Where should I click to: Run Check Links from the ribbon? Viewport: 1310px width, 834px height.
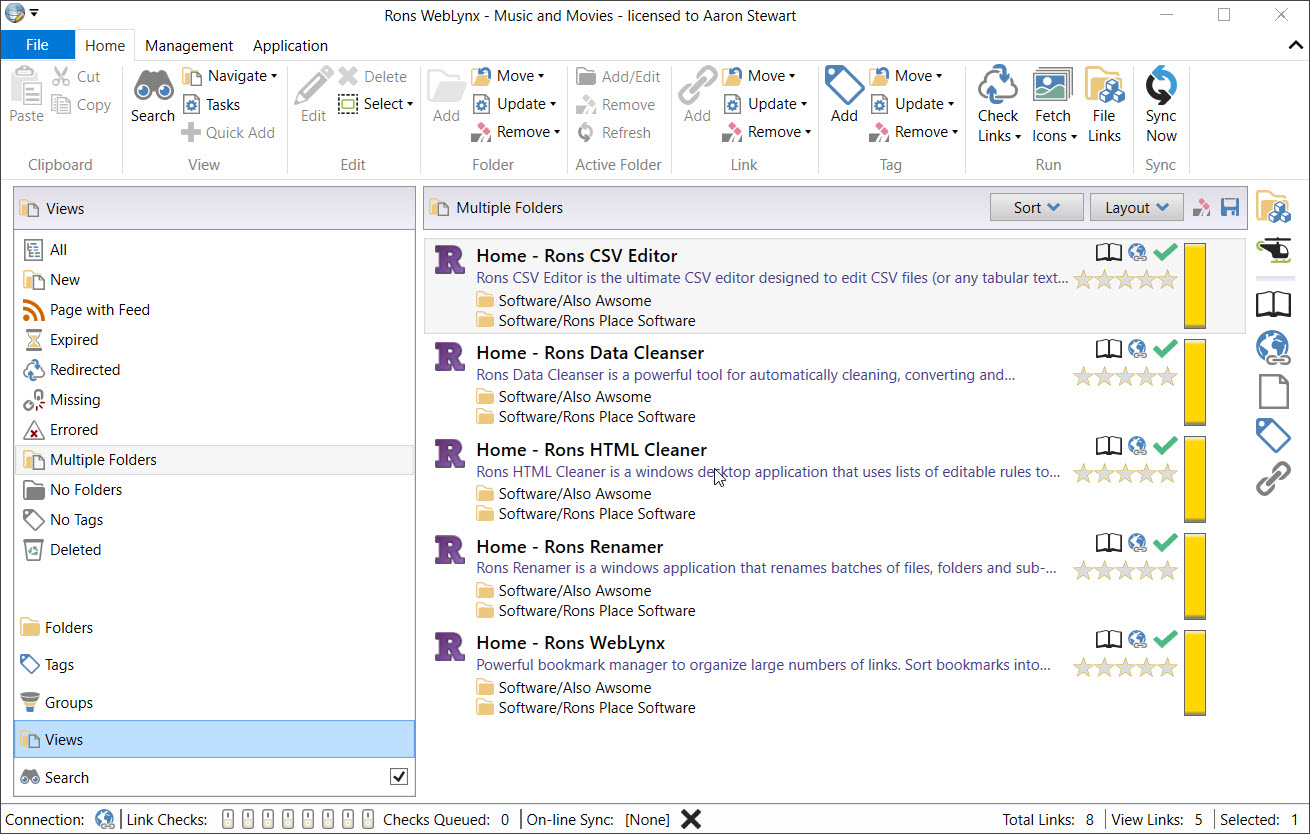(x=998, y=105)
